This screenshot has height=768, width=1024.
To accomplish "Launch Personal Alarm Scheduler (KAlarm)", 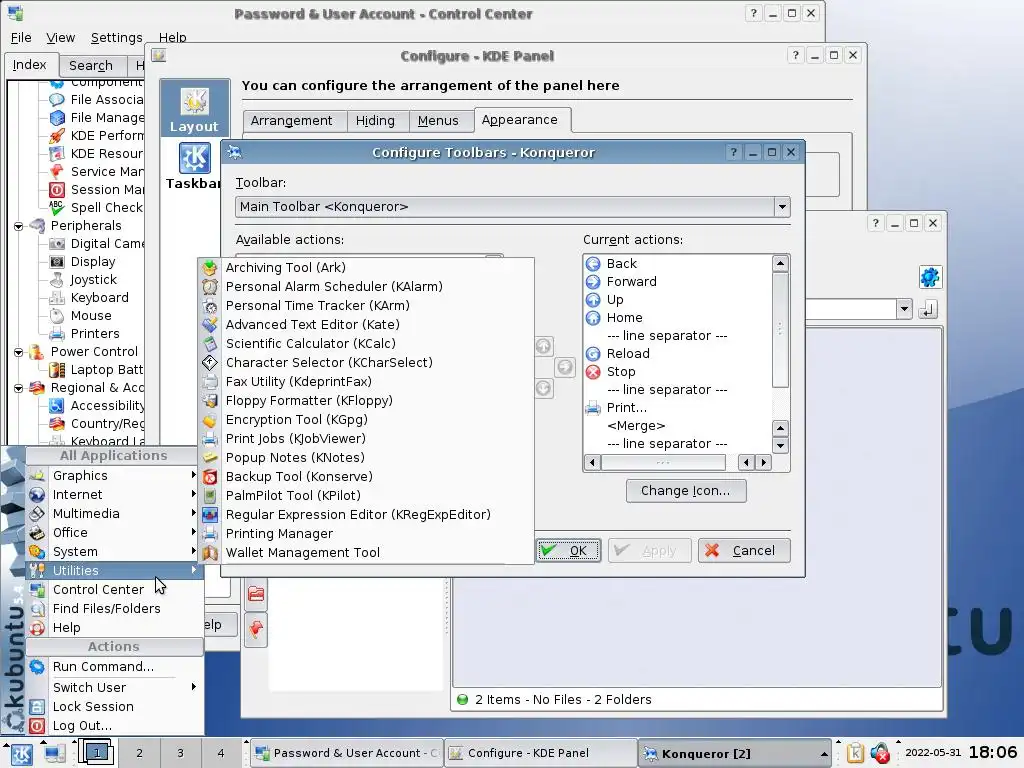I will pyautogui.click(x=366, y=286).
